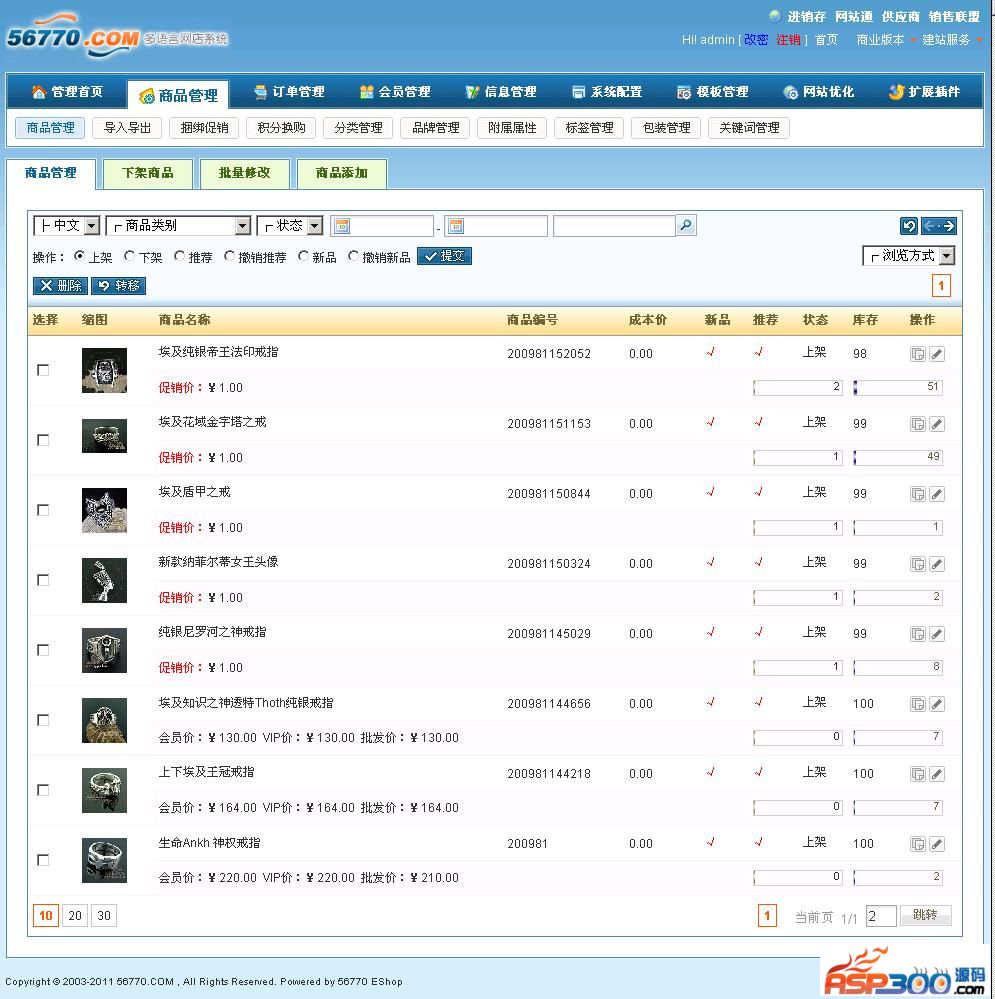Choose the 下架 radio option

tap(129, 256)
